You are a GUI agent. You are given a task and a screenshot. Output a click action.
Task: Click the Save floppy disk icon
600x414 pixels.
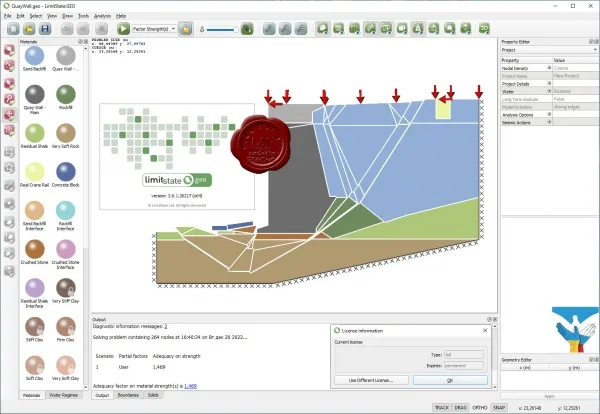tap(45, 29)
